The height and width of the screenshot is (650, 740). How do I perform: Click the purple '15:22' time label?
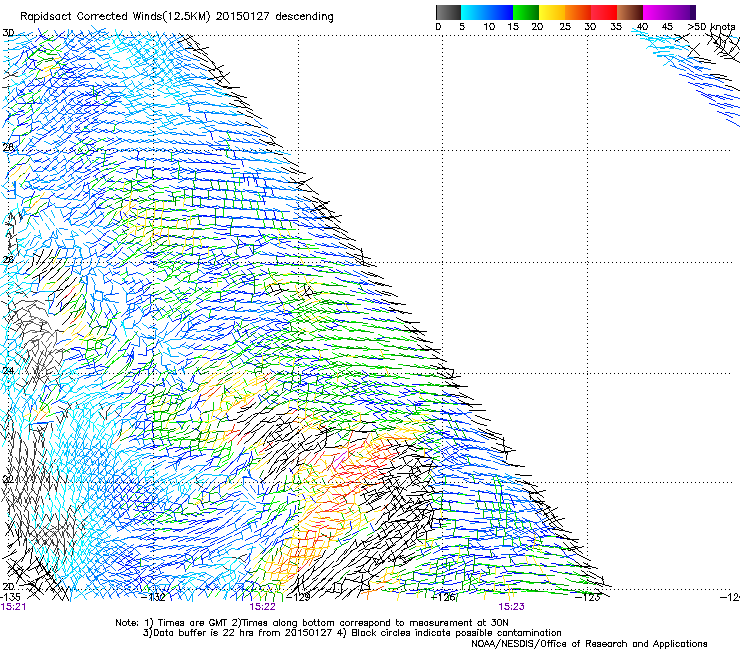click(262, 607)
